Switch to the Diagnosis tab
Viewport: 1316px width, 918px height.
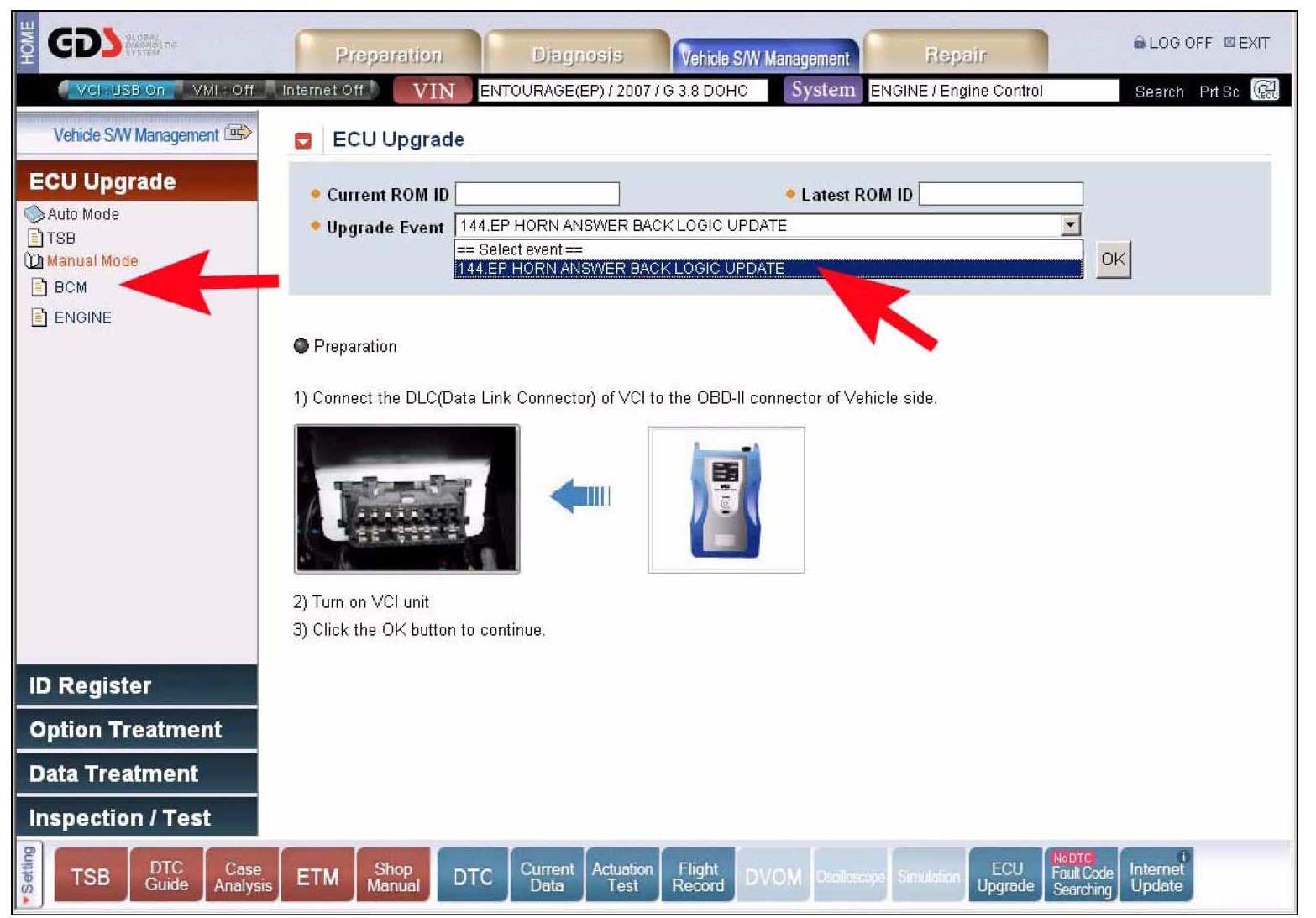[x=577, y=55]
